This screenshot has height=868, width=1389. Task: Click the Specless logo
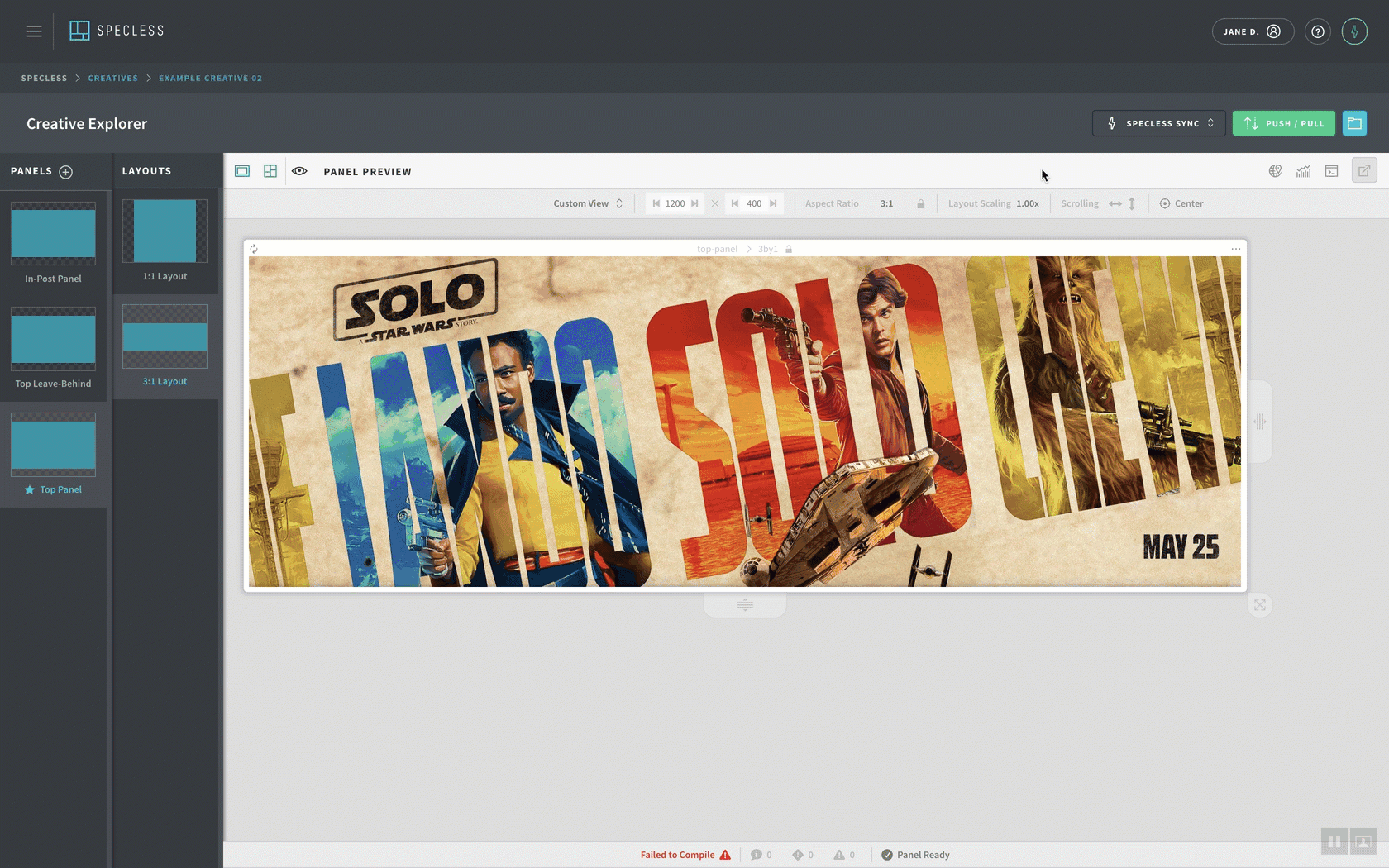click(x=117, y=31)
